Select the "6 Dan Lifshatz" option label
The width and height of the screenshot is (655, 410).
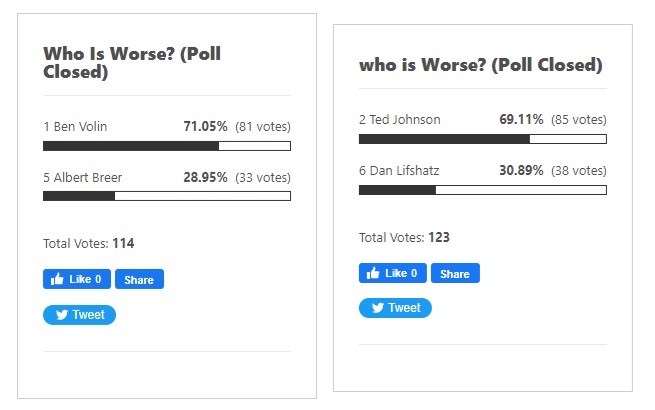point(399,170)
